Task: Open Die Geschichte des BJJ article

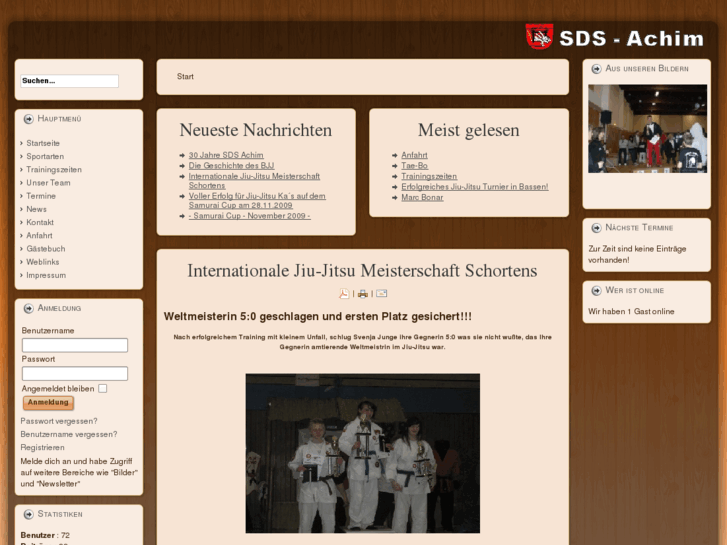Action: point(231,166)
